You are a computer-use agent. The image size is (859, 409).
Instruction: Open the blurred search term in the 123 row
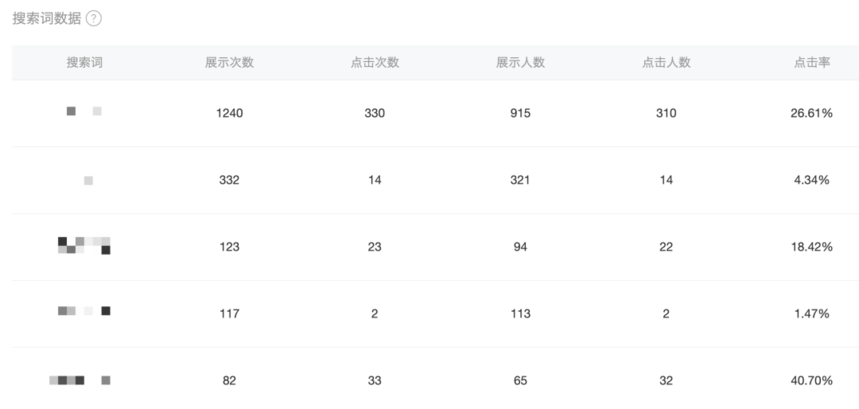pyautogui.click(x=84, y=246)
